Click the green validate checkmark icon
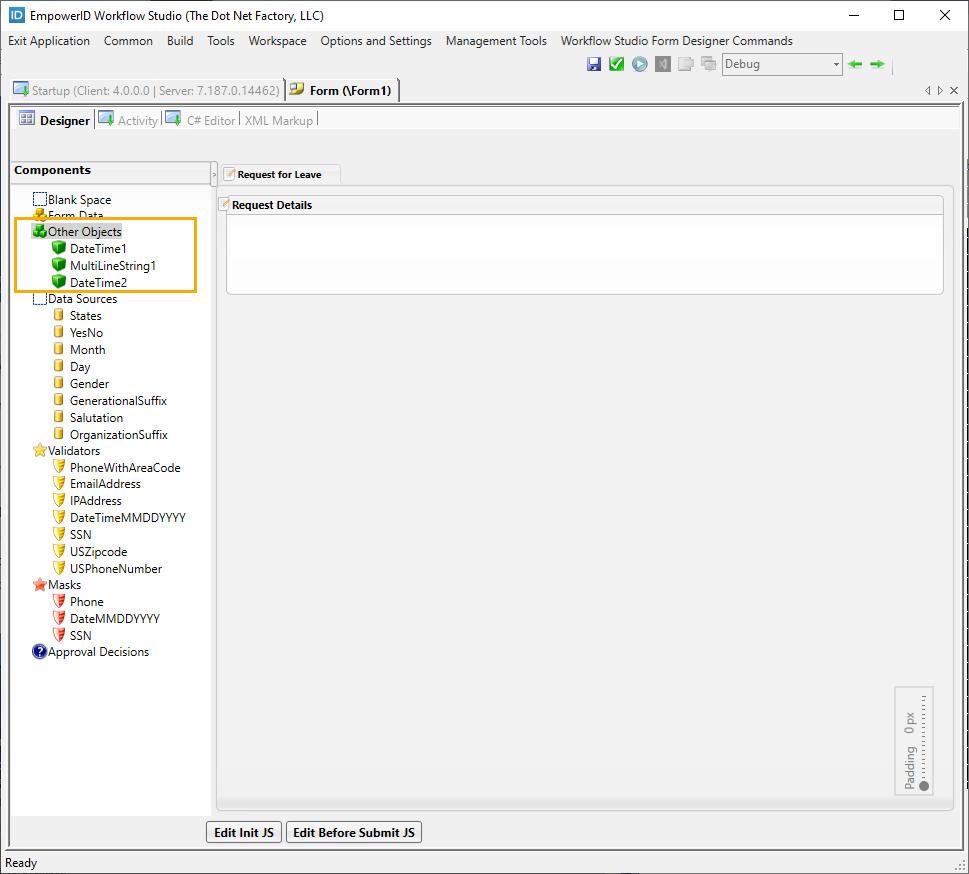 (616, 63)
